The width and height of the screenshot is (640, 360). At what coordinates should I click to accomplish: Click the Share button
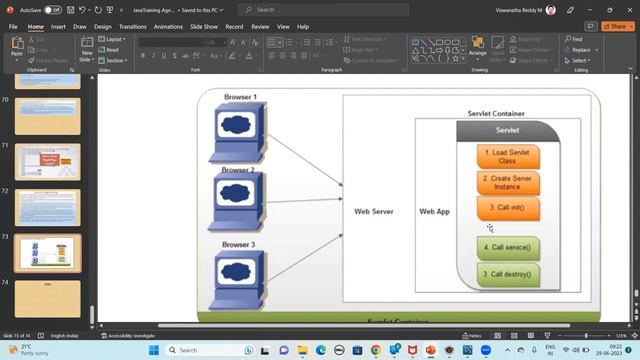[x=618, y=27]
